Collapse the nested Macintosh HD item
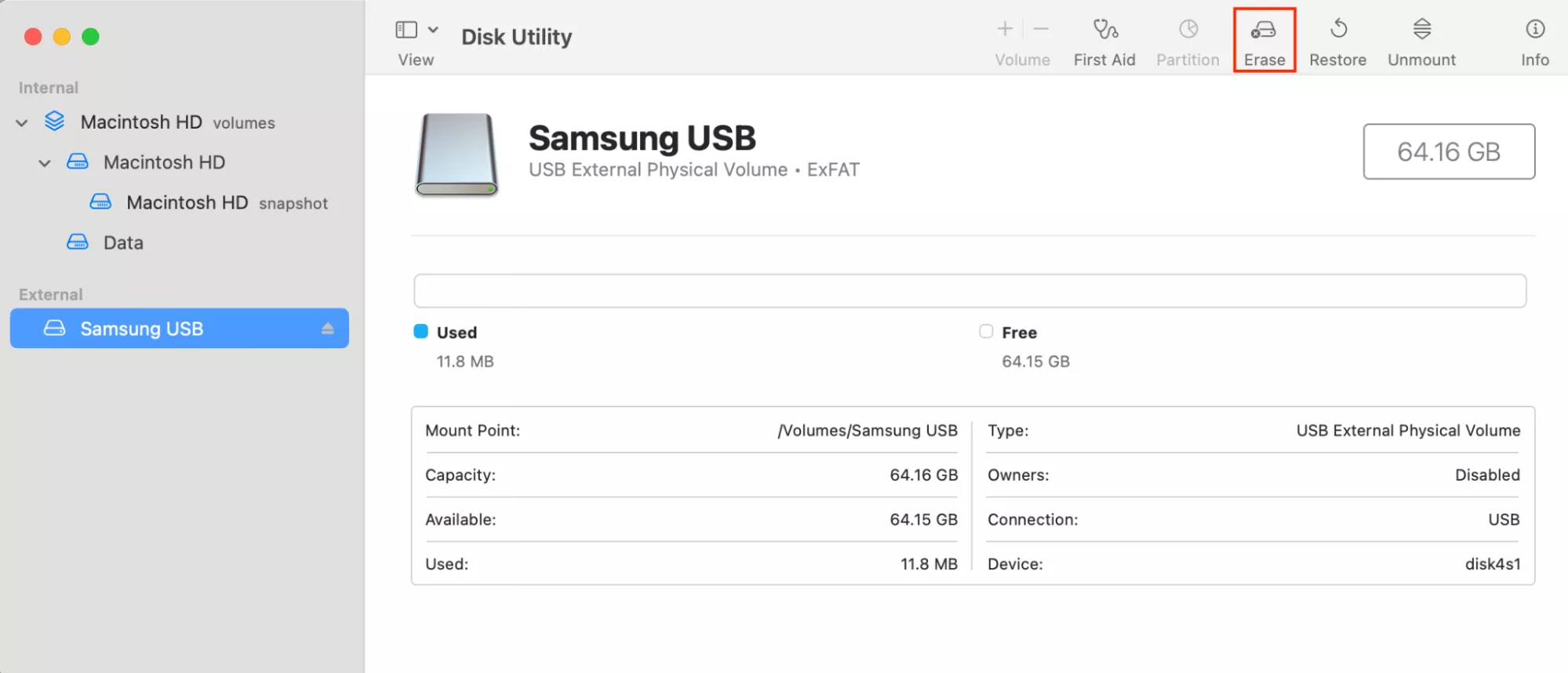The width and height of the screenshot is (1568, 673). click(45, 163)
